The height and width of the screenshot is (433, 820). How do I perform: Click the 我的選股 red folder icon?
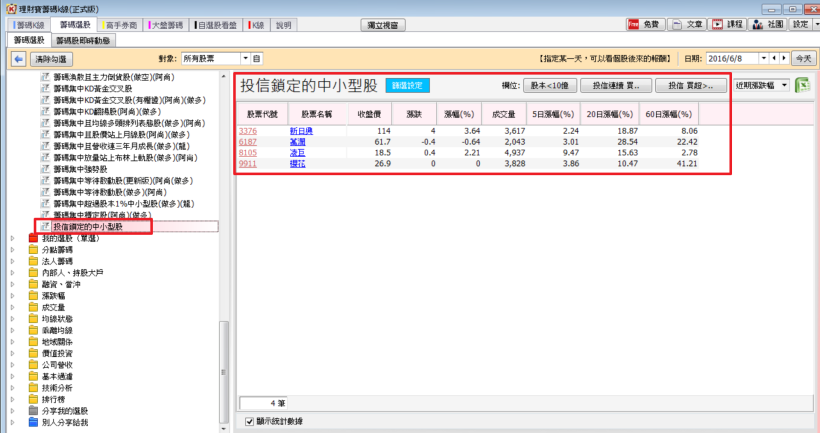pyautogui.click(x=33, y=238)
